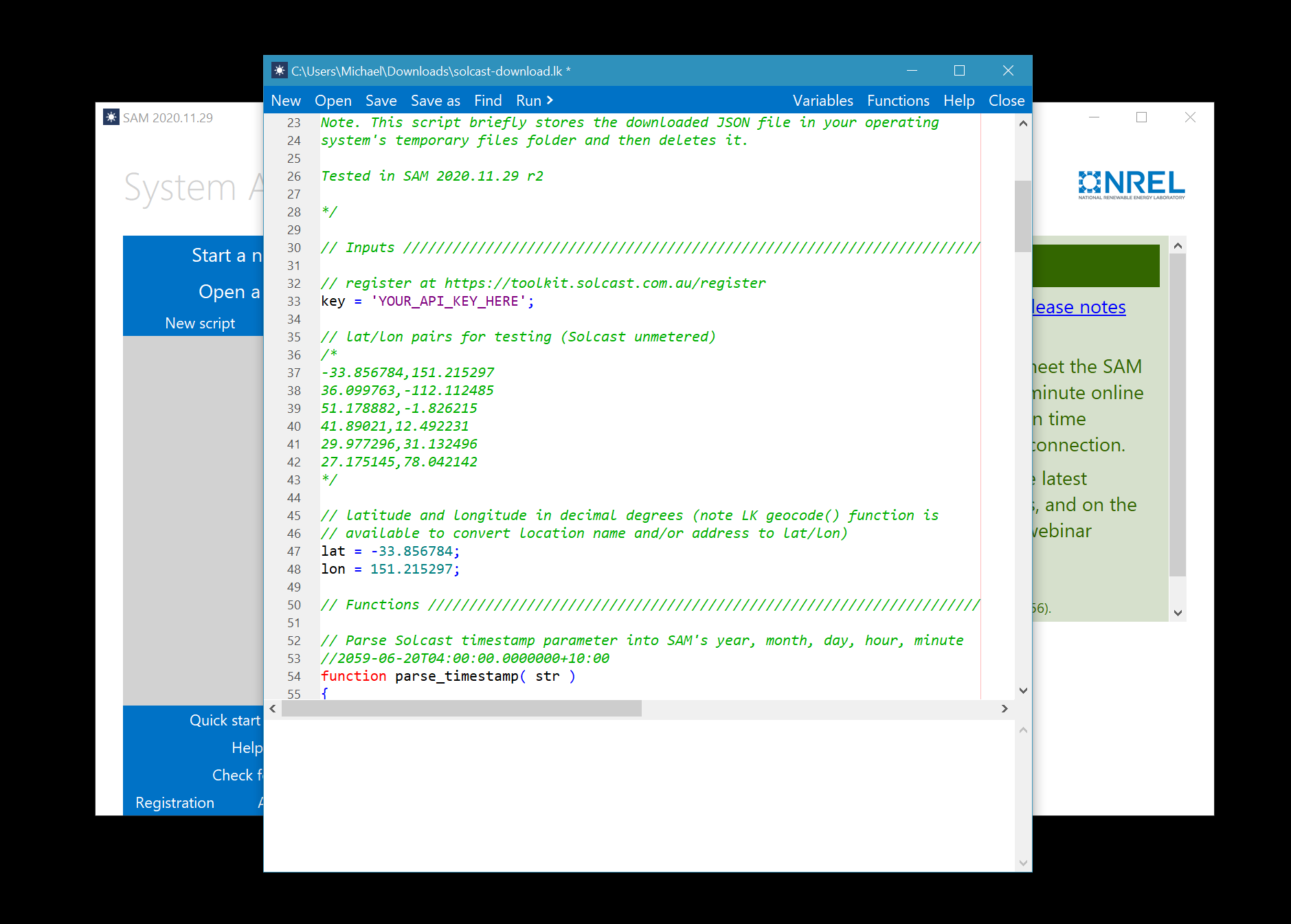
Task: Click SAM news panel scrollbar thumb
Action: pyautogui.click(x=1178, y=415)
